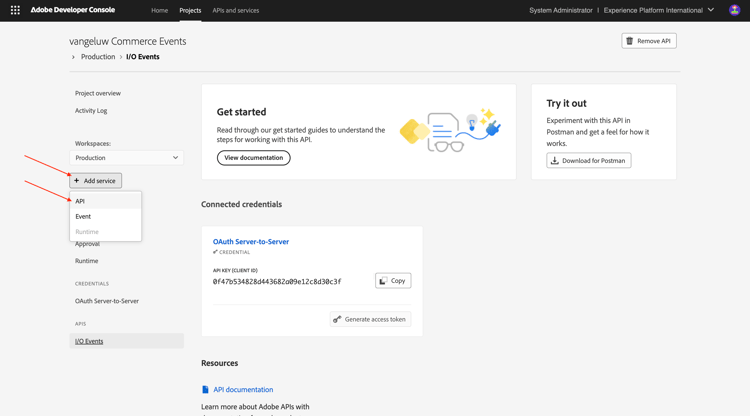This screenshot has height=416, width=750.
Task: Click the download icon in Download for Postman
Action: tap(554, 161)
